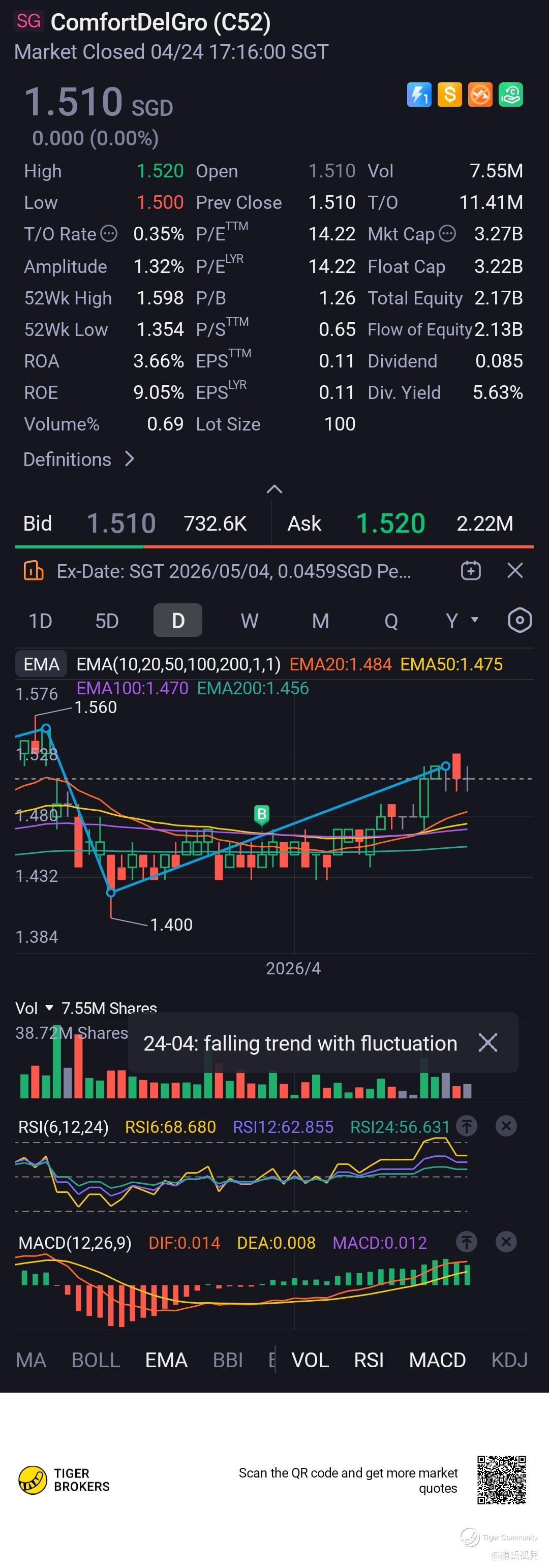This screenshot has width=549, height=1568.
Task: Select the D daily chart tab
Action: (178, 620)
